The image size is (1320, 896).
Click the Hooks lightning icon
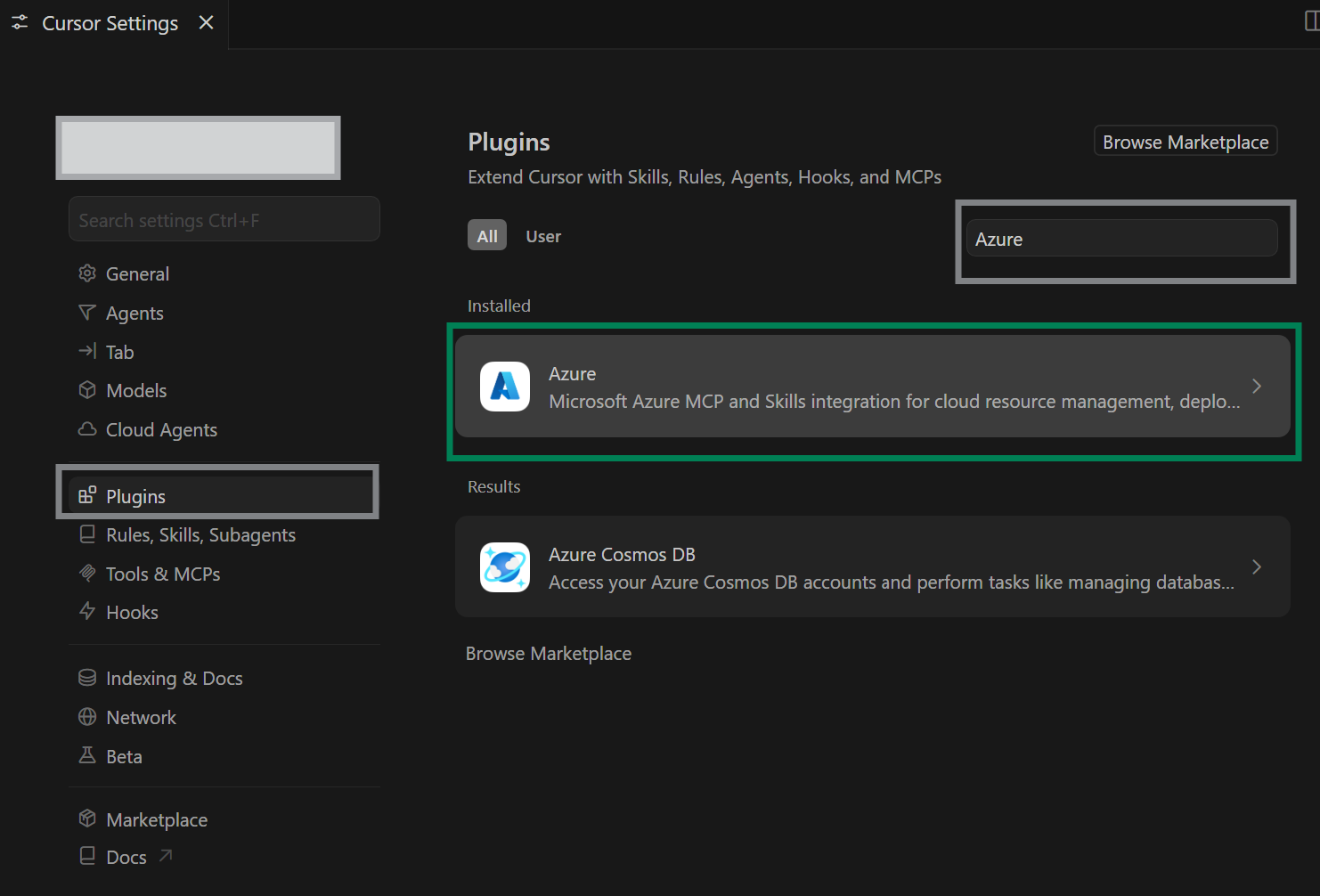pyautogui.click(x=87, y=611)
